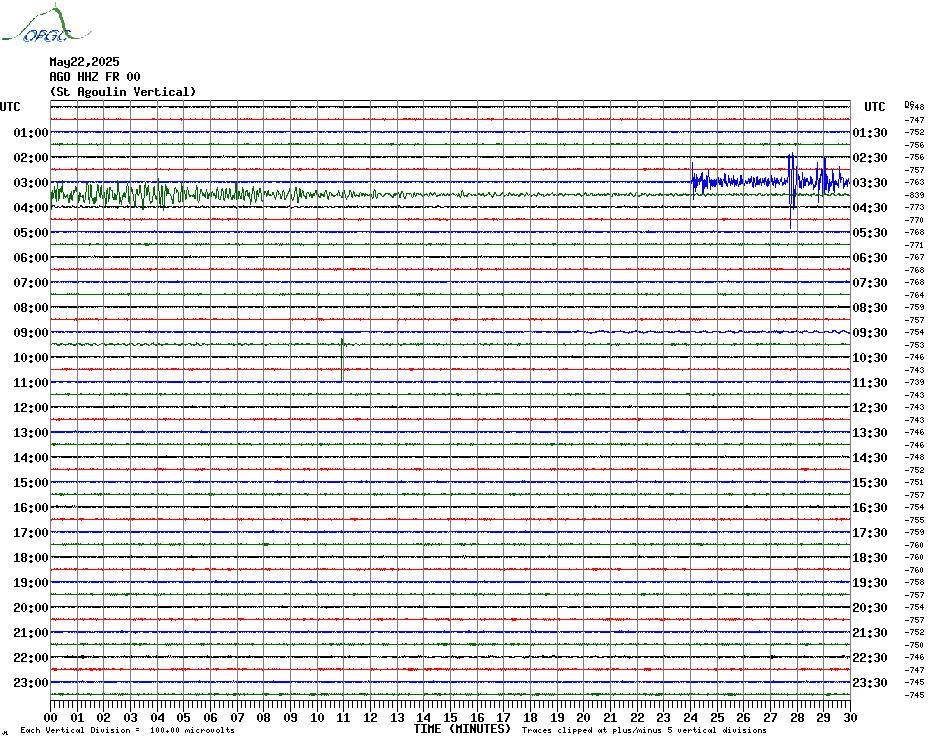930x744 pixels.
Task: Click the 21:00 hour label
Action: [31, 632]
